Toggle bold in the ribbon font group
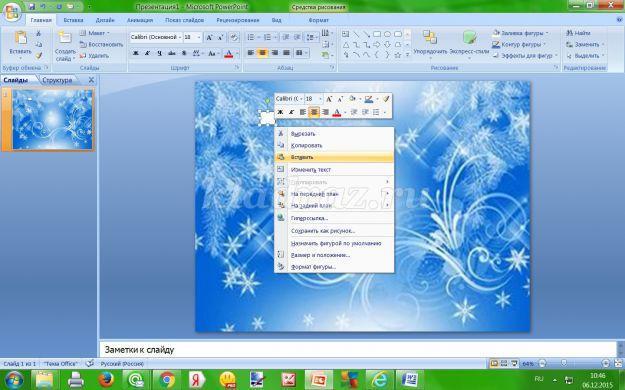This screenshot has width=625, height=390. point(136,53)
